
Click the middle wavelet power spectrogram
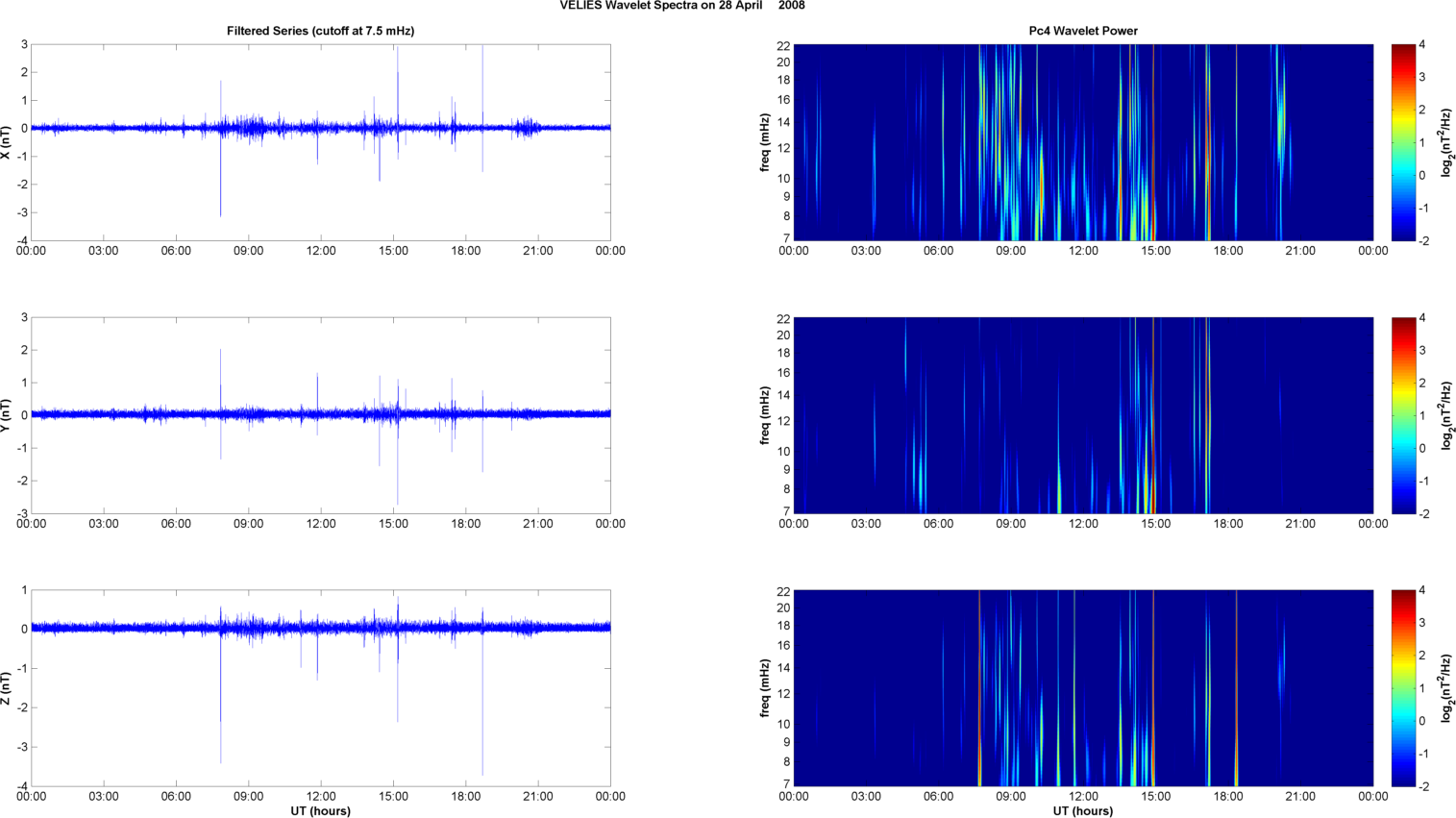coord(1083,415)
